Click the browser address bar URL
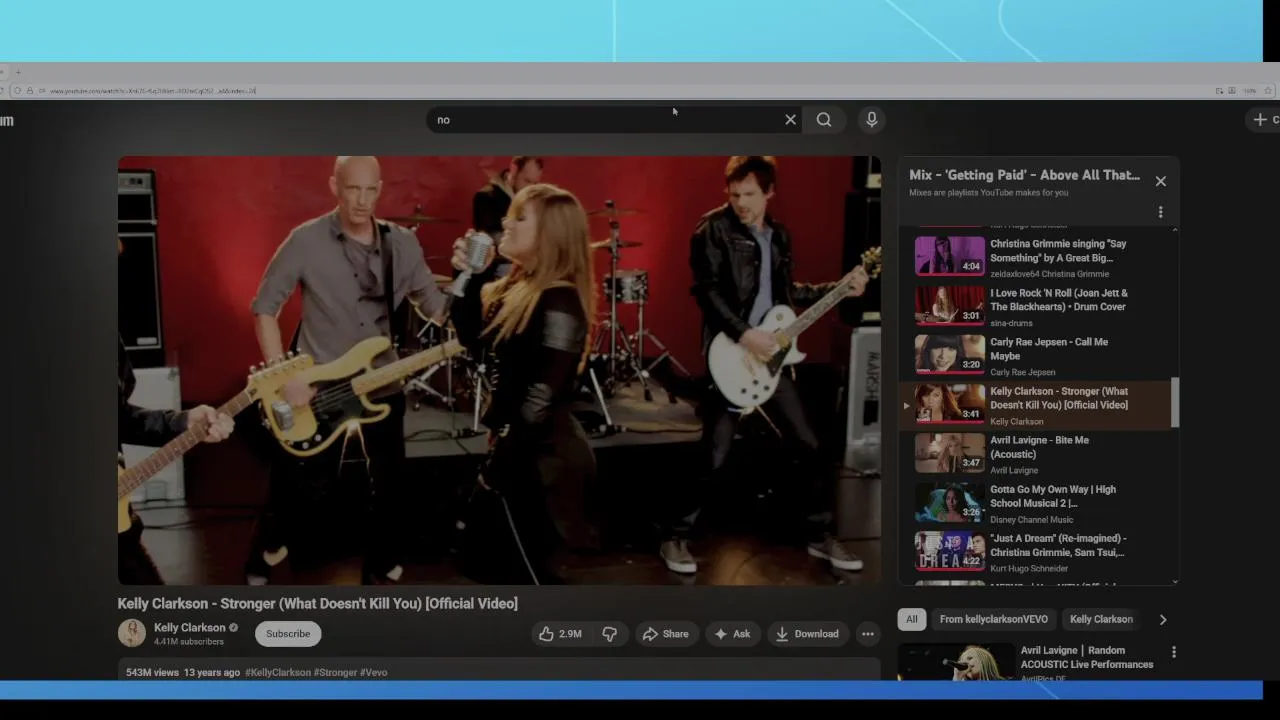The height and width of the screenshot is (720, 1280). [x=153, y=91]
